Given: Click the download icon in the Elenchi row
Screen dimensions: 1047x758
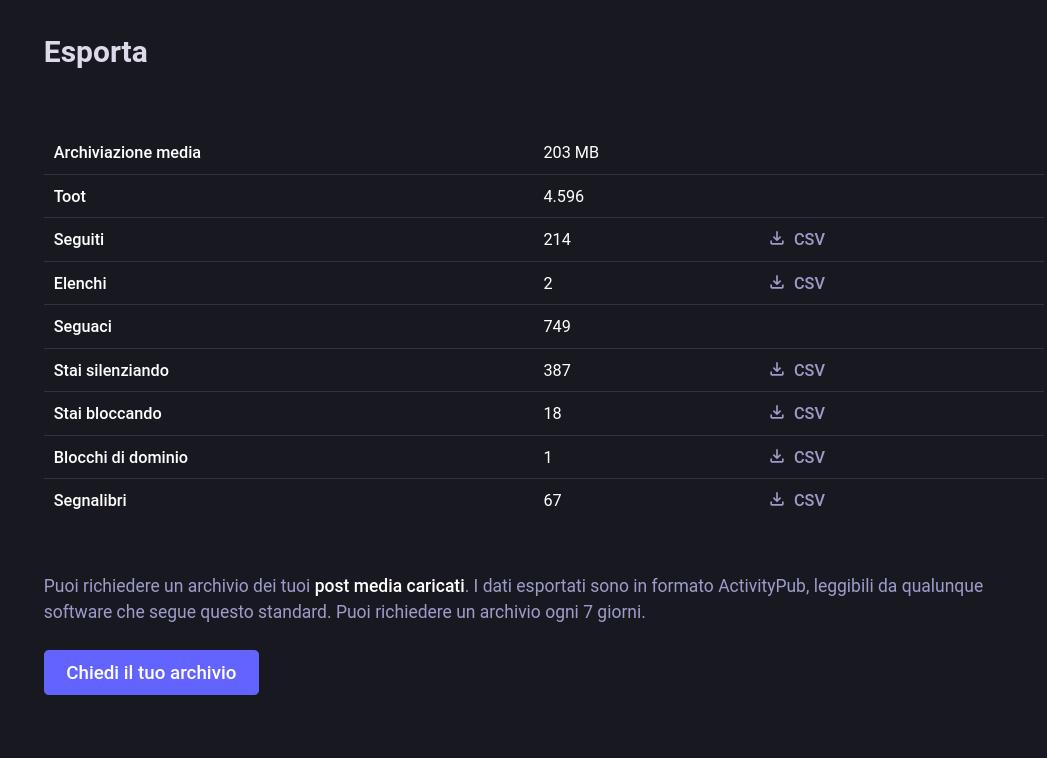Looking at the screenshot, I should (776, 282).
